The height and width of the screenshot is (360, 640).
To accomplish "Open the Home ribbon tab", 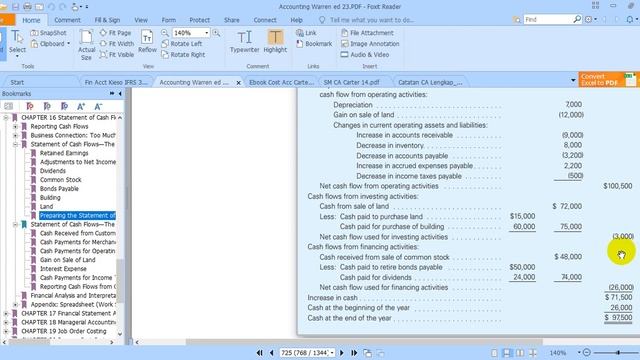I will (31, 20).
